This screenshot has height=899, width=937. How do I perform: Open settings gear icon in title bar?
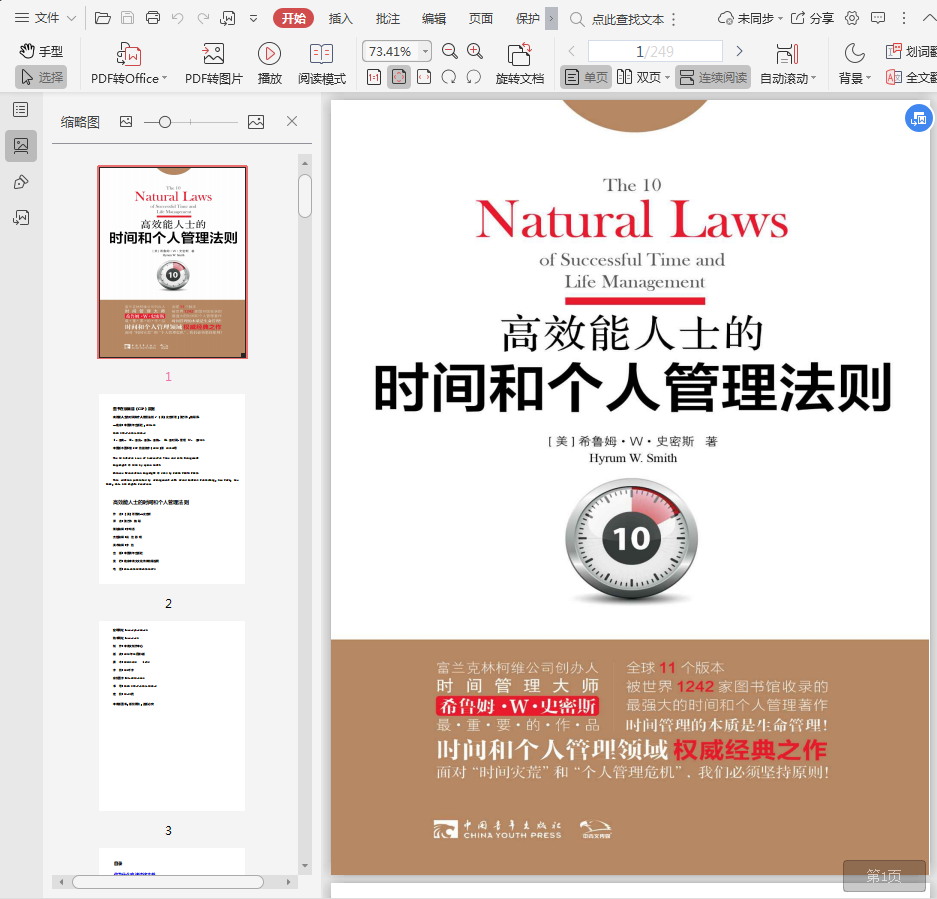pyautogui.click(x=852, y=18)
